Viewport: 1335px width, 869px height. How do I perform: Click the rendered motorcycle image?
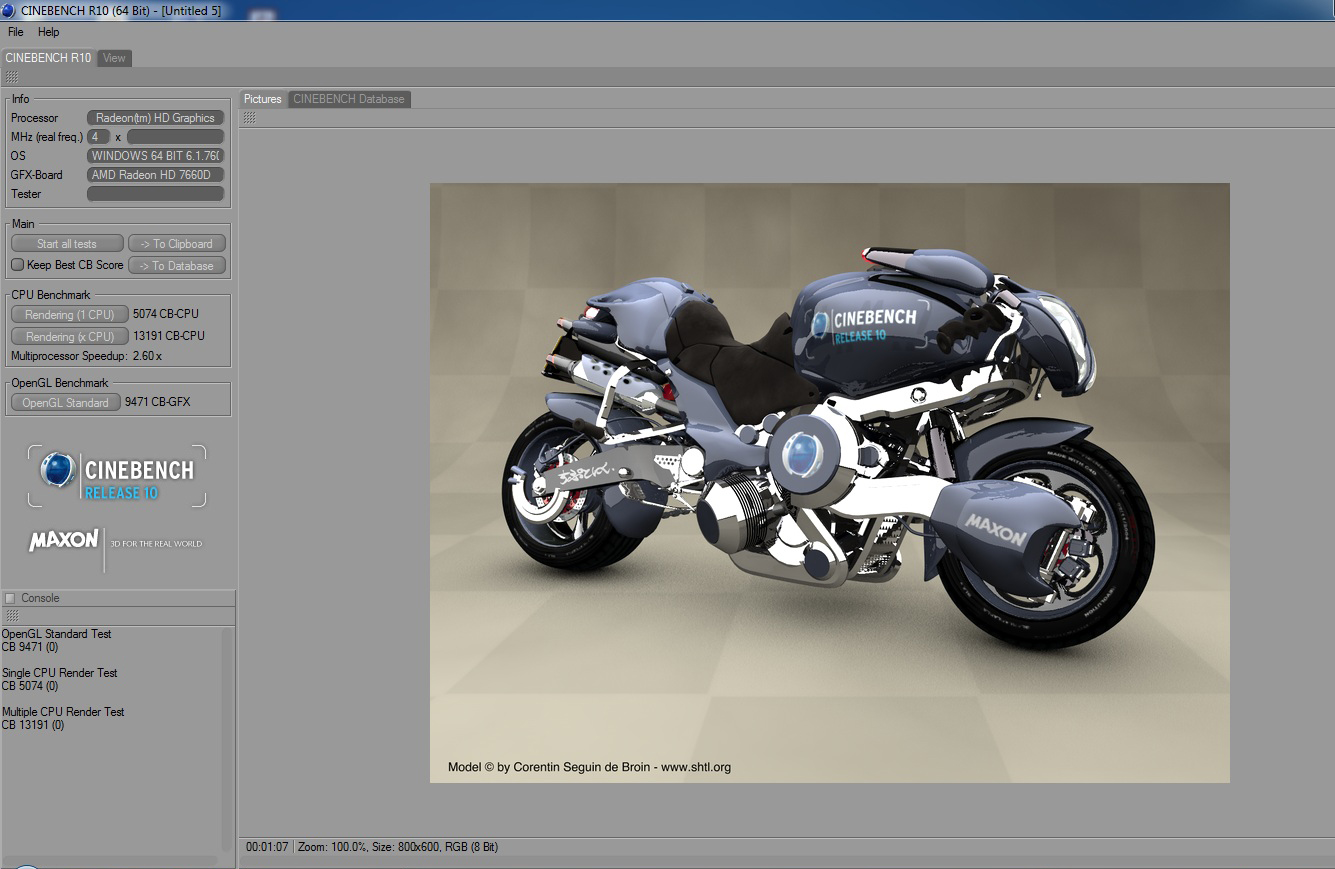(830, 483)
